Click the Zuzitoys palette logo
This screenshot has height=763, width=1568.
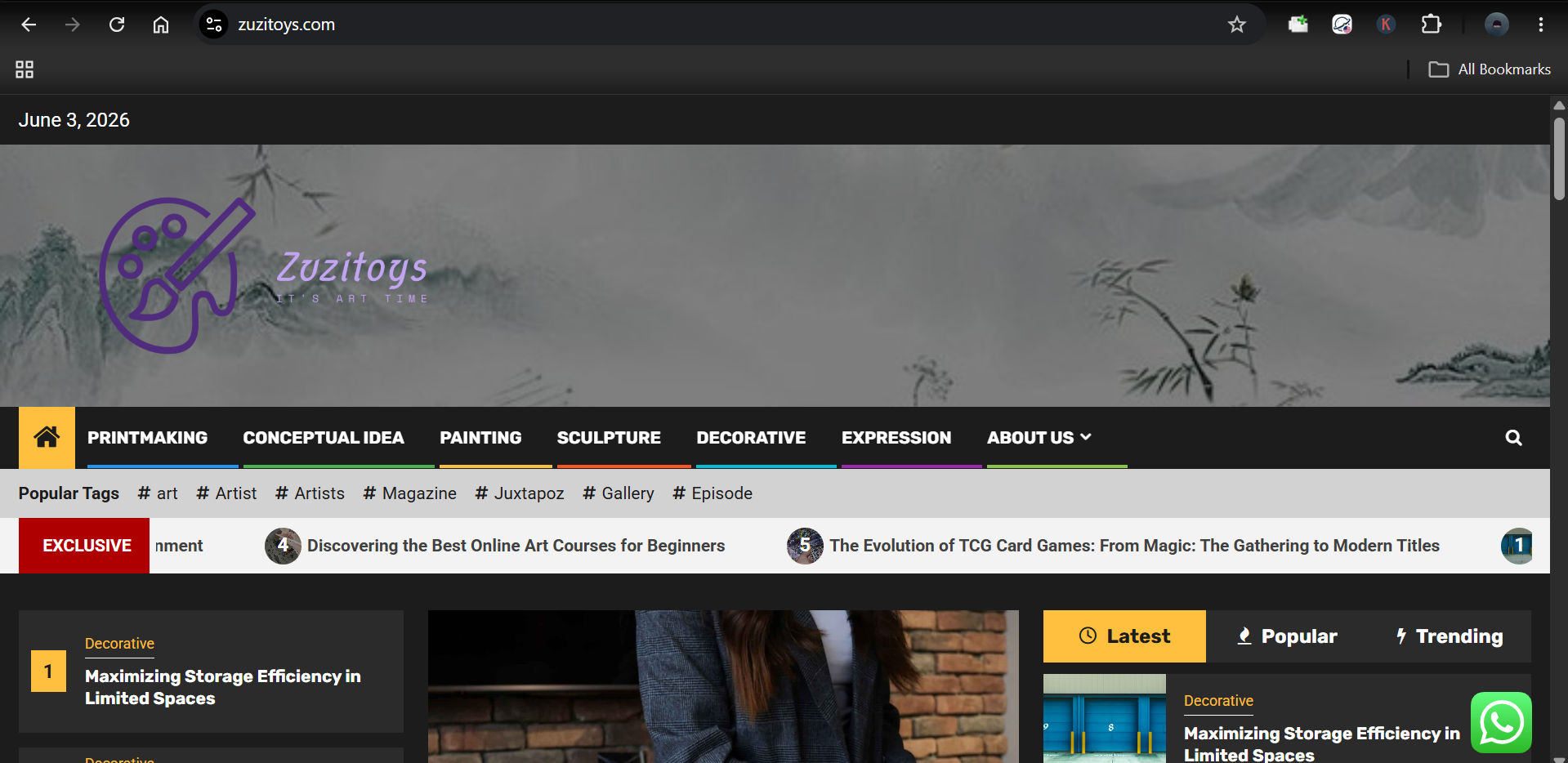[x=177, y=275]
